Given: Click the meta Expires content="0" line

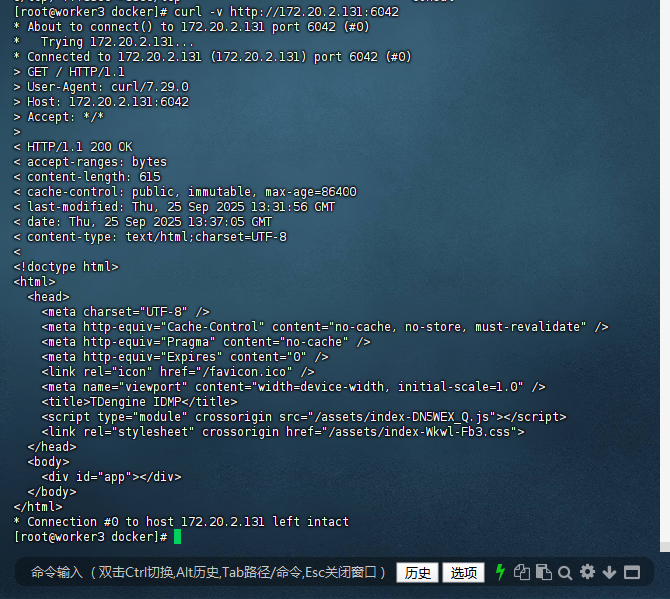Looking at the screenshot, I should [185, 357].
